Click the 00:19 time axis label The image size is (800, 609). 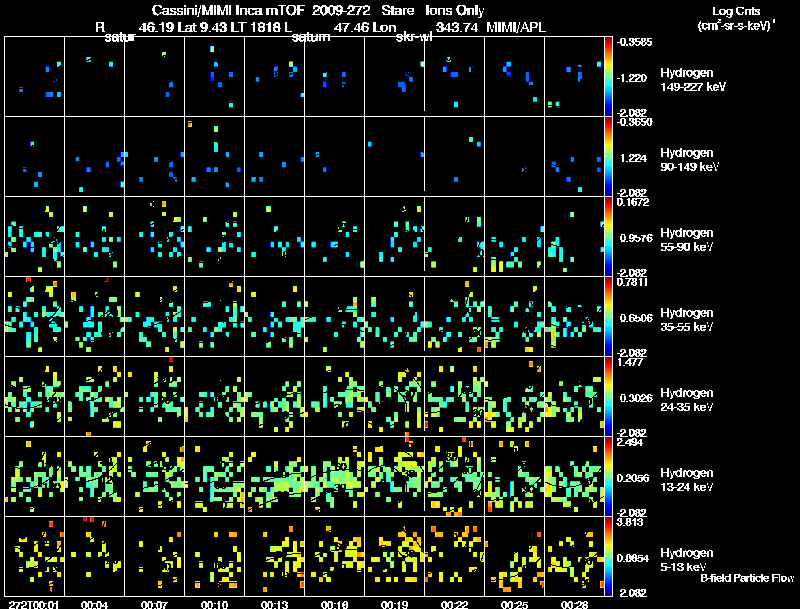point(394,604)
